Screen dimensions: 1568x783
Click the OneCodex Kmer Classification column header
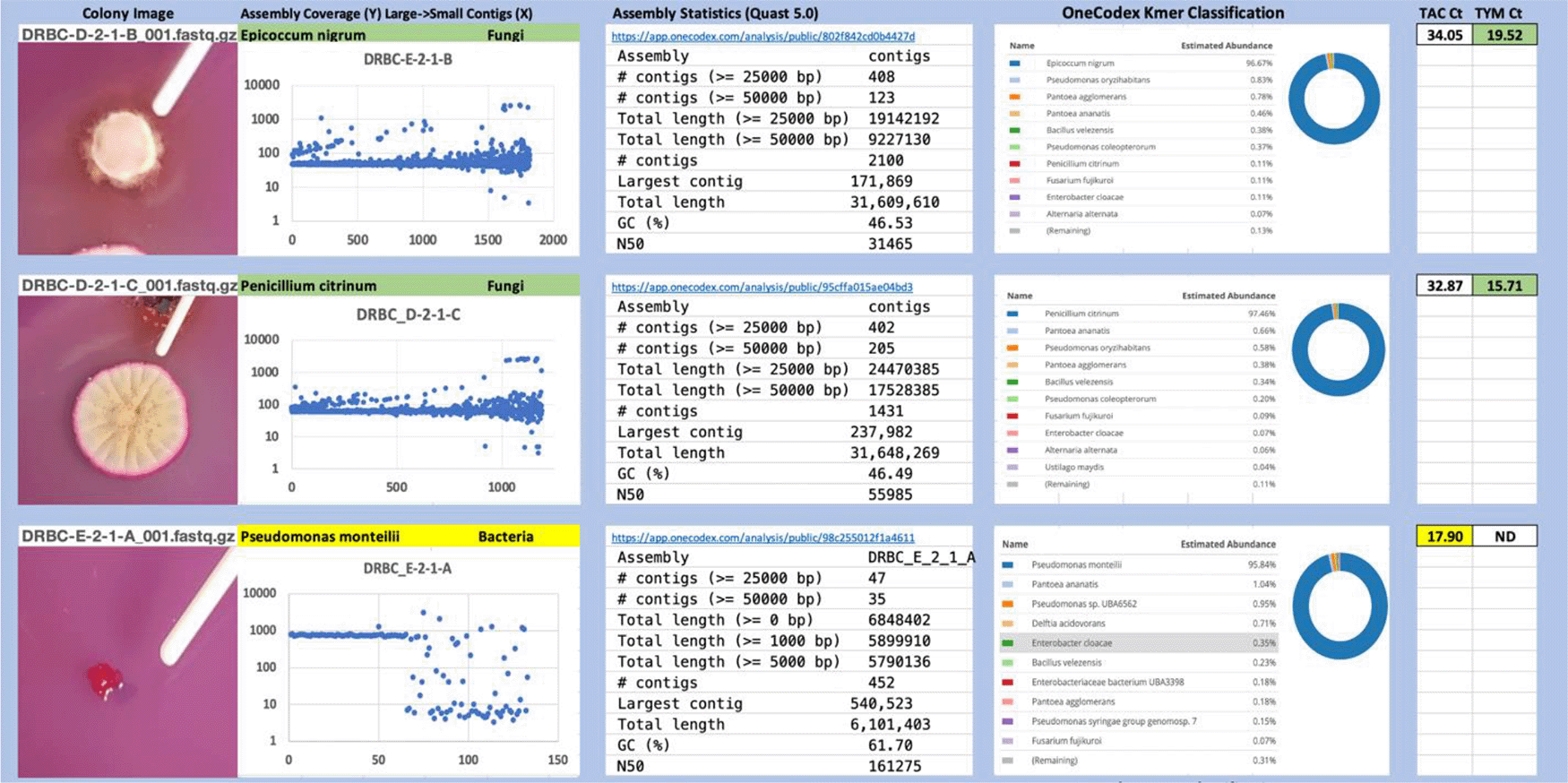tap(1172, 13)
